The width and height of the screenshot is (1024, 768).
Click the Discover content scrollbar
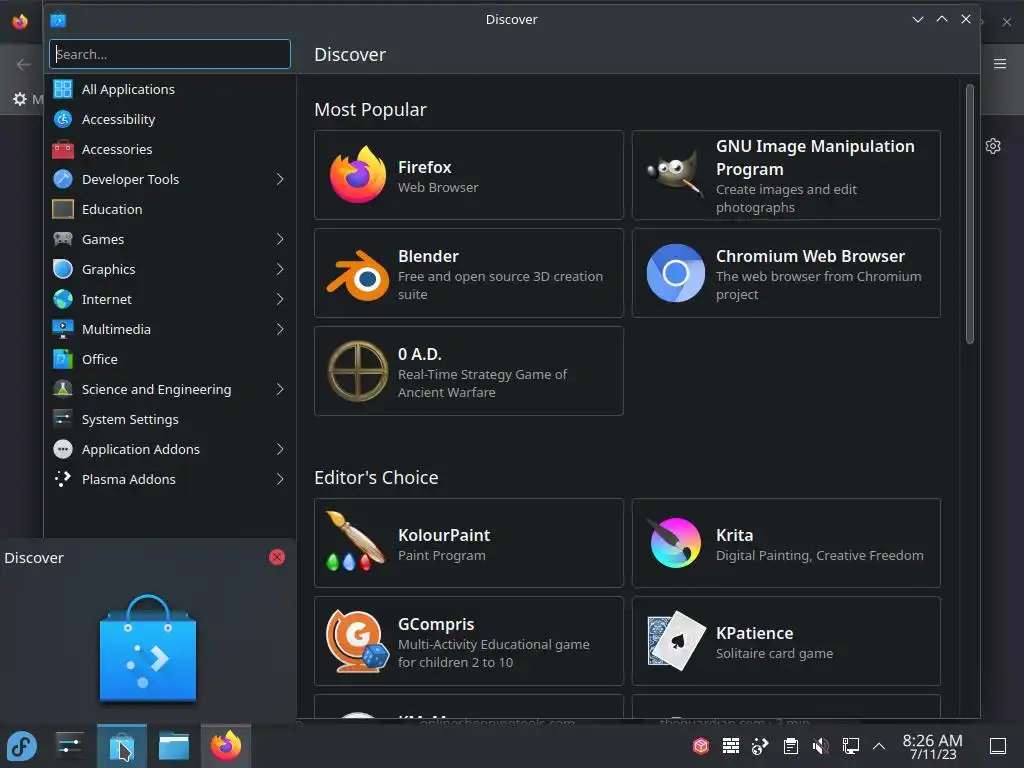click(x=970, y=214)
